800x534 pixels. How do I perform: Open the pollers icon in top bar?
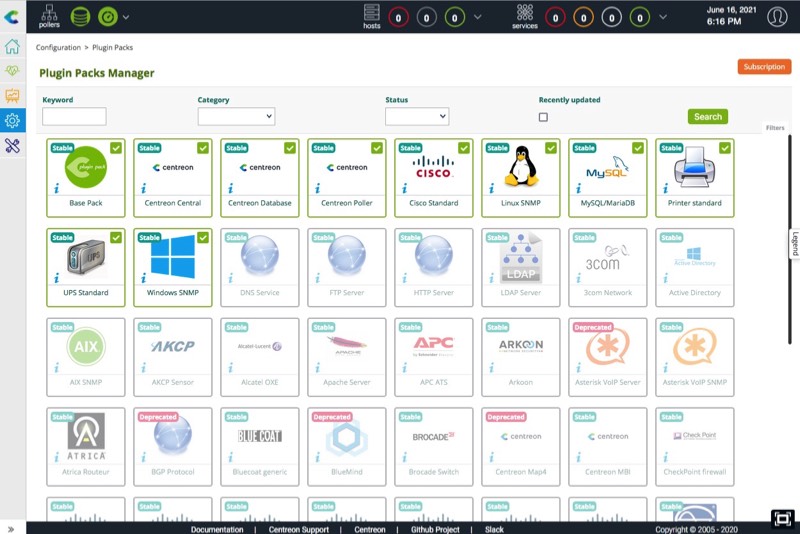49,15
